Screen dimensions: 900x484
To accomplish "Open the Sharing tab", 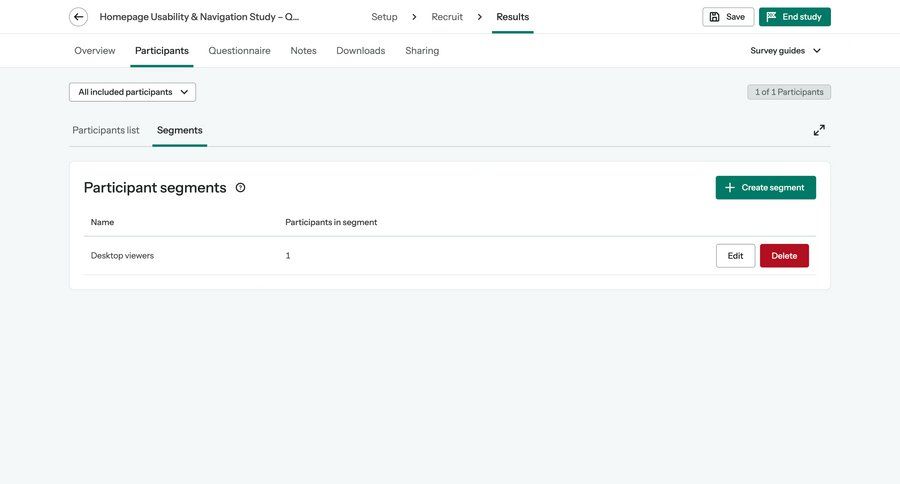I will coord(422,51).
